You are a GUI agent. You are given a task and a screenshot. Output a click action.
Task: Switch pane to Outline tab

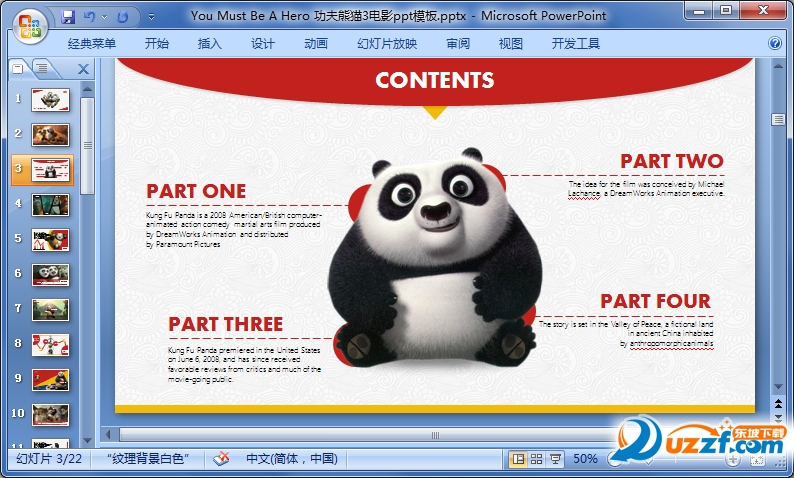coord(43,68)
